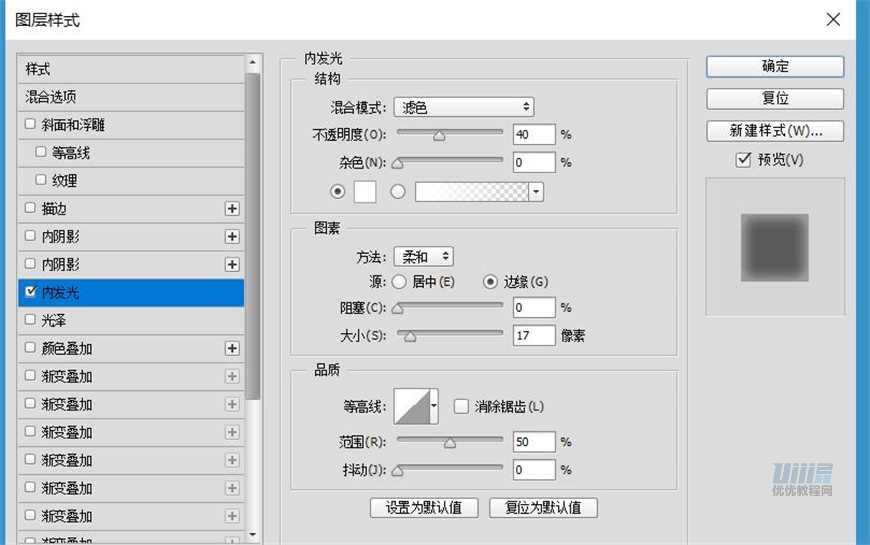The image size is (870, 545).
Task: Click the gradient preview swatch
Action: pos(472,192)
